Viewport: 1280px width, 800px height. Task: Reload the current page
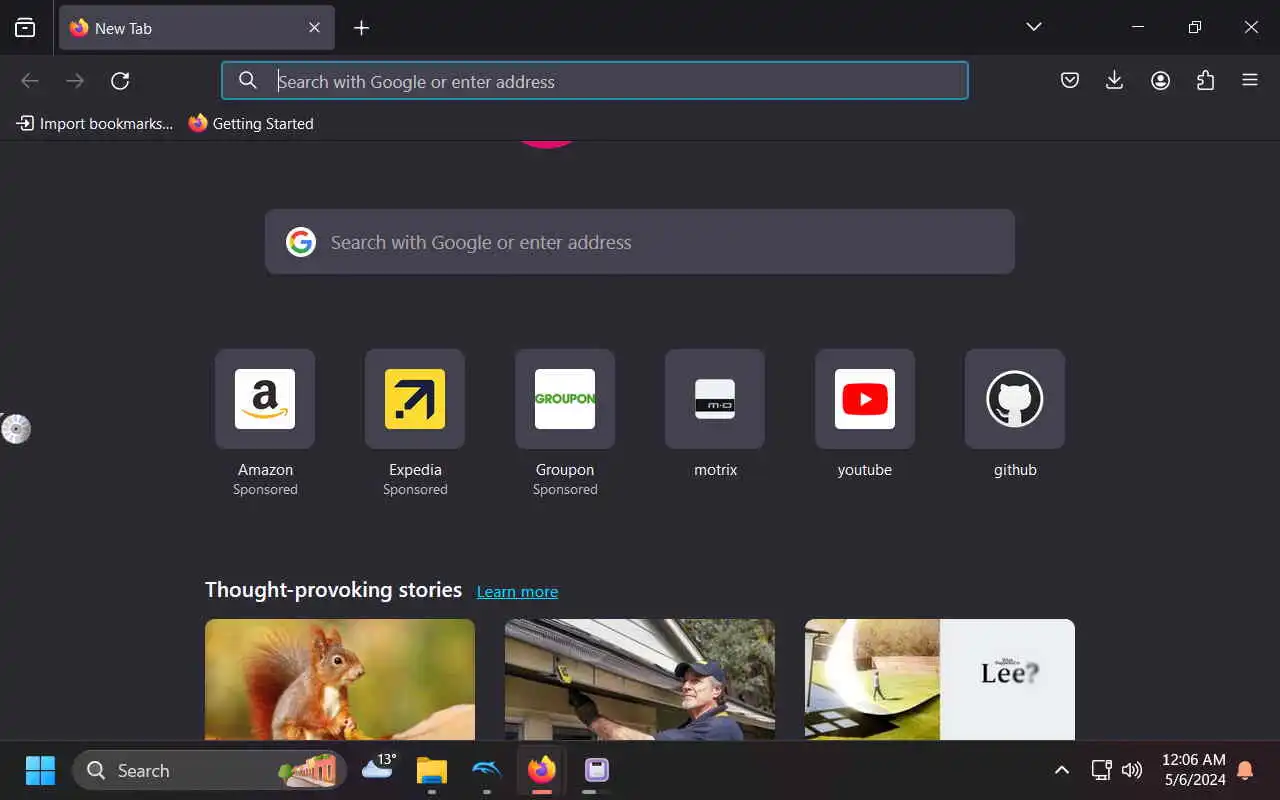tap(120, 81)
